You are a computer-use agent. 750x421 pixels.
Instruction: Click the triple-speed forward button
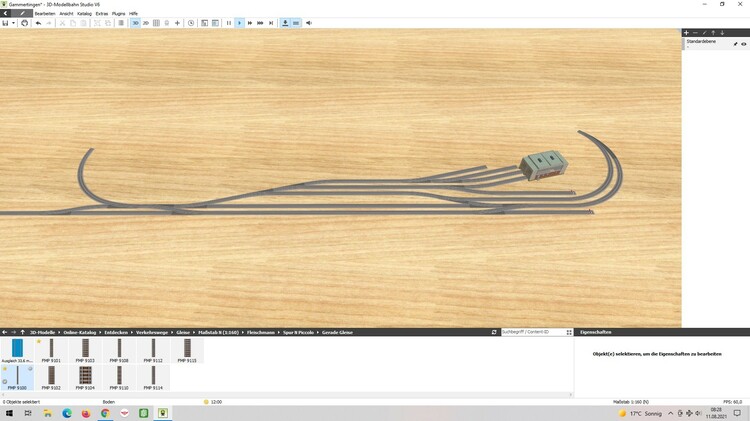pos(260,23)
